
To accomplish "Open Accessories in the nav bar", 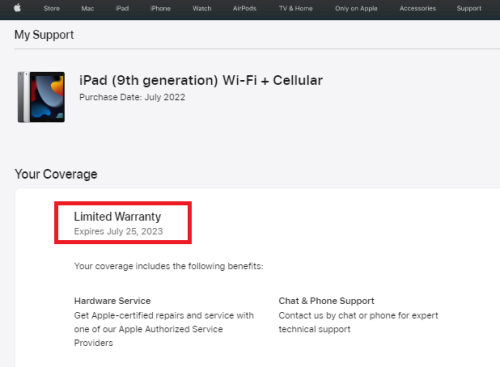I will (x=418, y=9).
